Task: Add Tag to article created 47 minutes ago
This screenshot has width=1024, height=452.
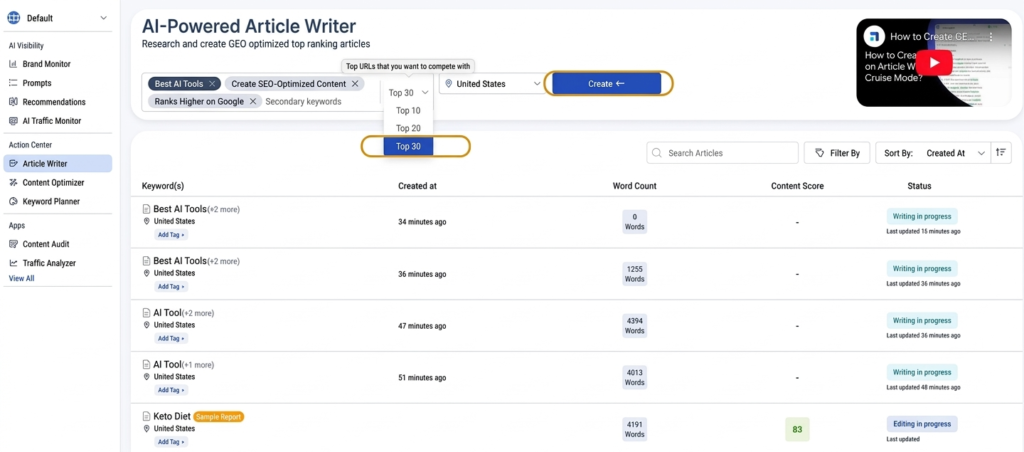Action: (x=170, y=338)
